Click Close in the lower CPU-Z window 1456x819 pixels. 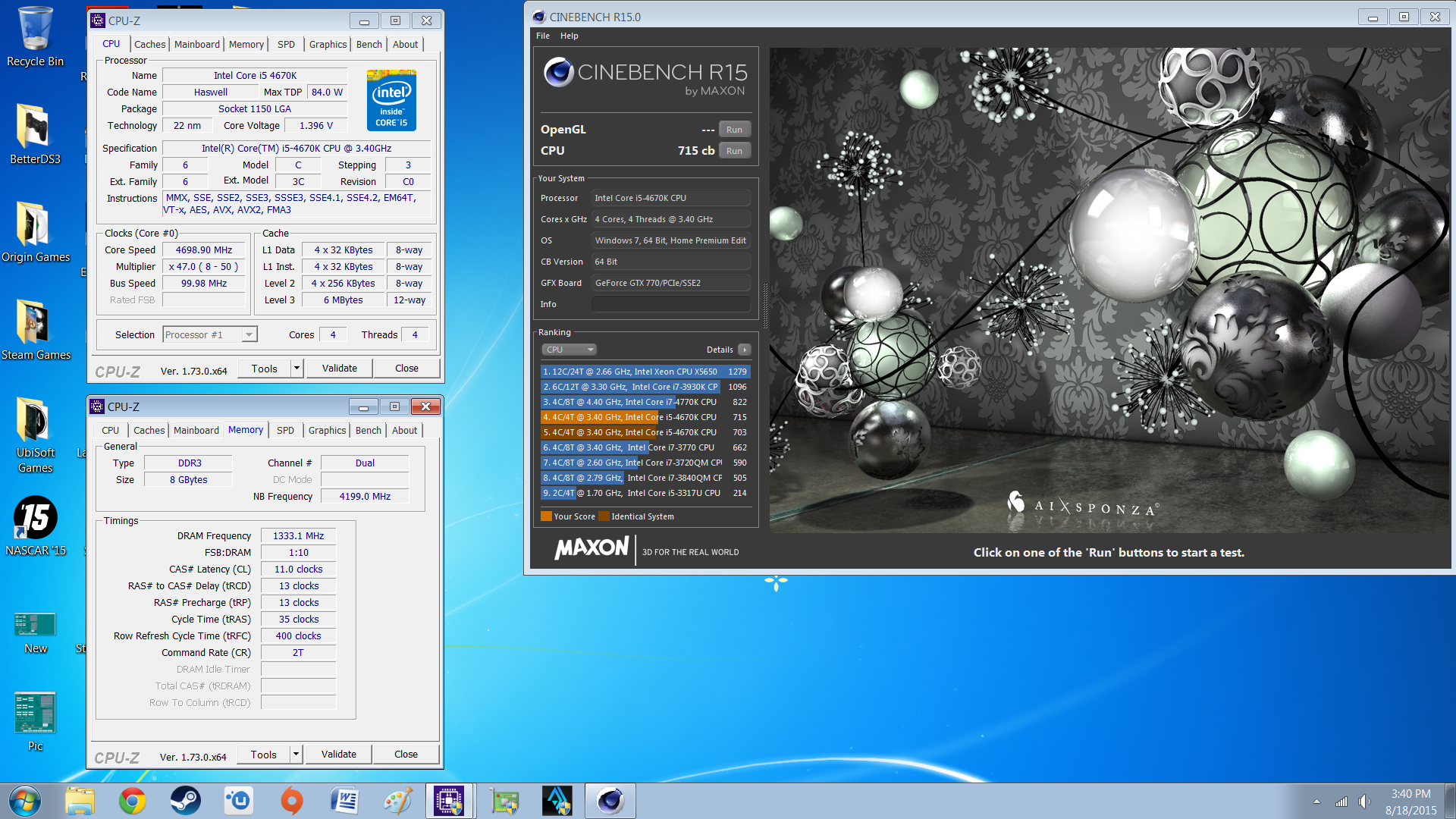click(406, 755)
